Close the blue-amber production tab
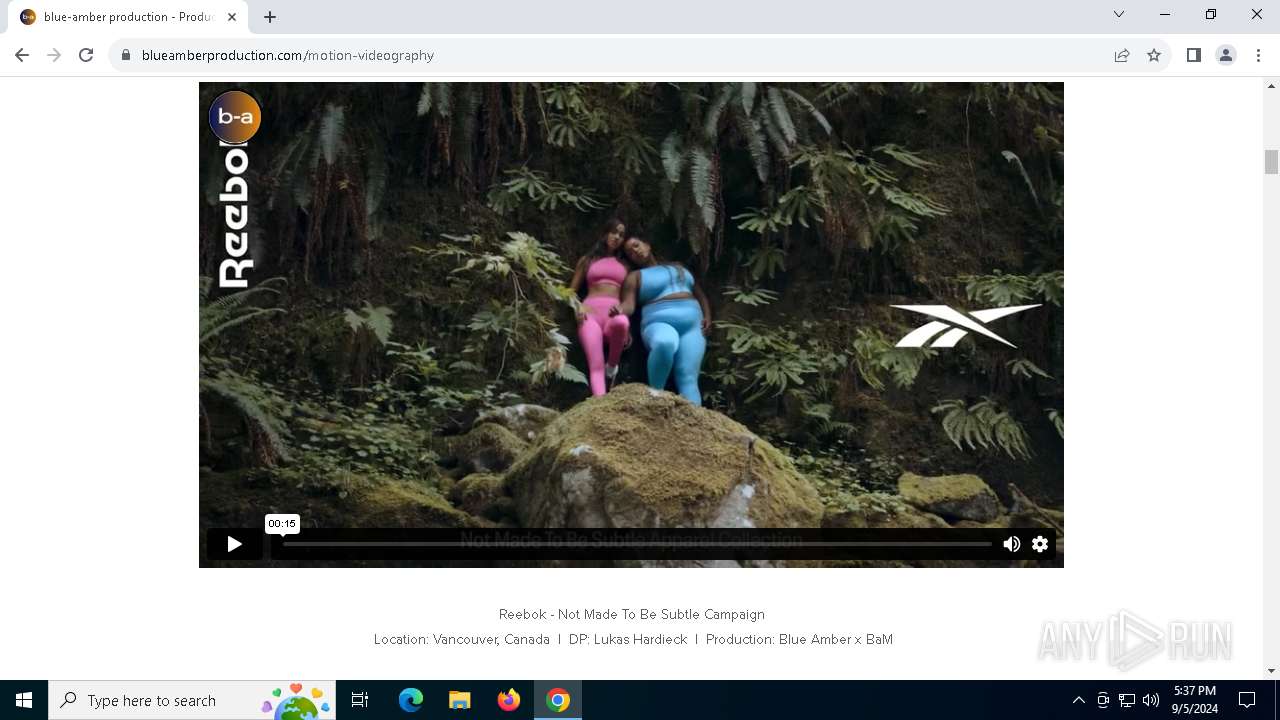The height and width of the screenshot is (720, 1280). point(232,17)
